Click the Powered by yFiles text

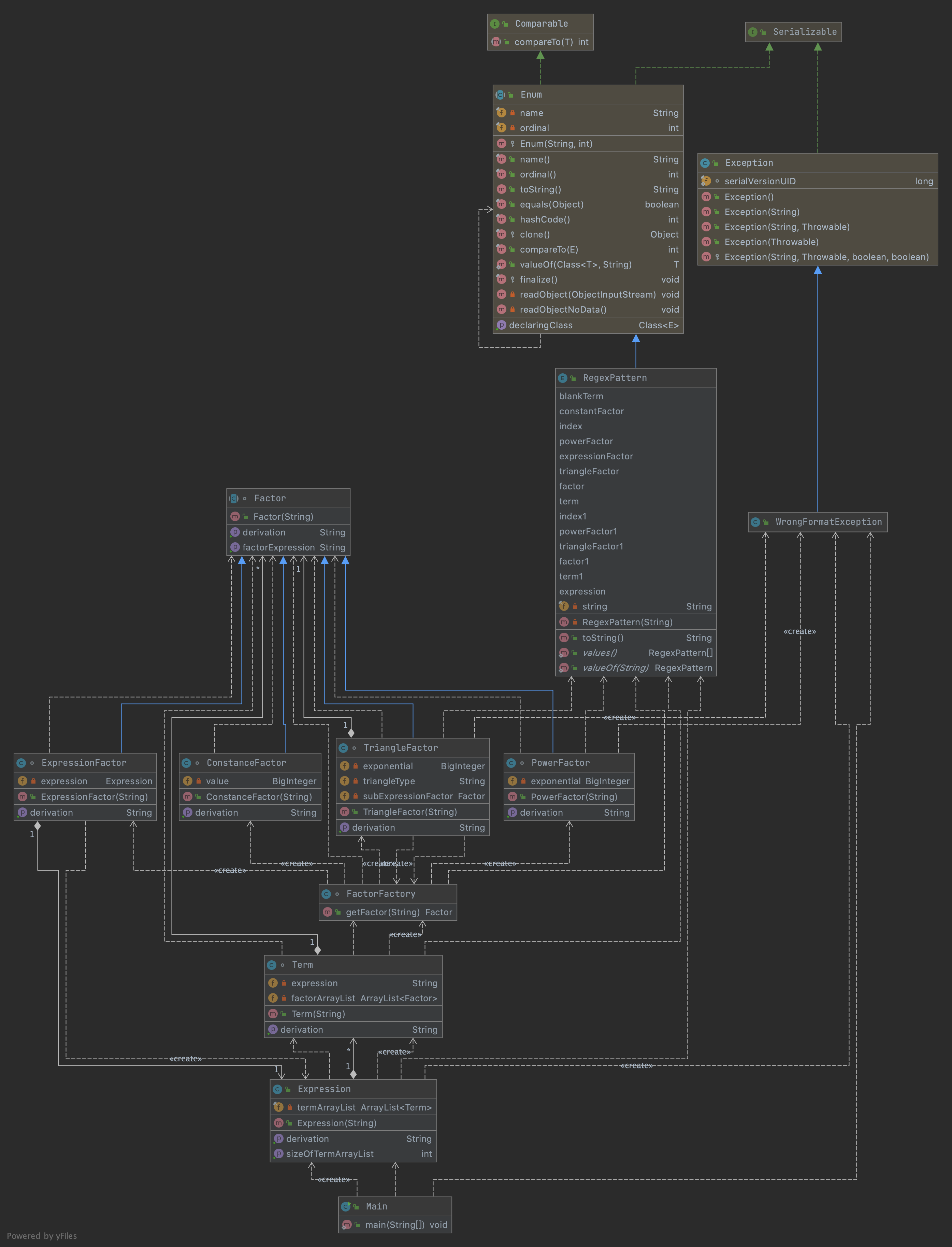point(42,1236)
